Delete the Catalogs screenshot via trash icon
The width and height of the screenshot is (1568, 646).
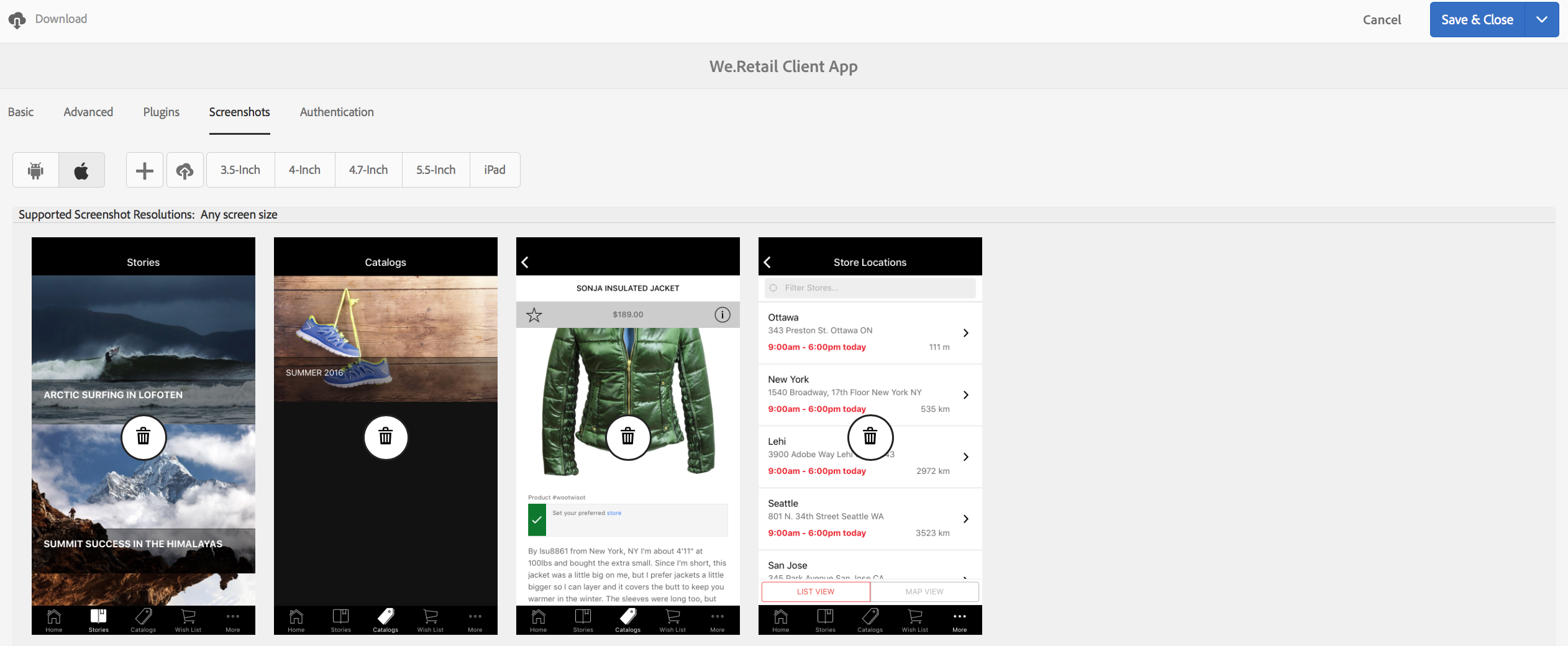pos(386,437)
